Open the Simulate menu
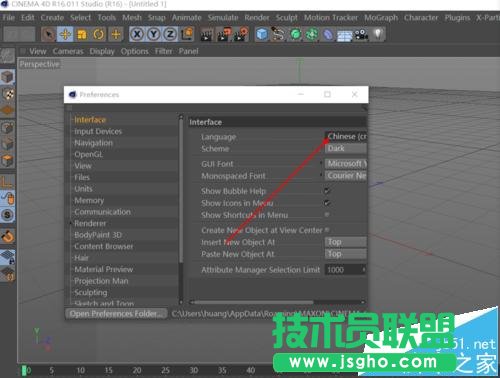500x378 pixels. pos(223,18)
